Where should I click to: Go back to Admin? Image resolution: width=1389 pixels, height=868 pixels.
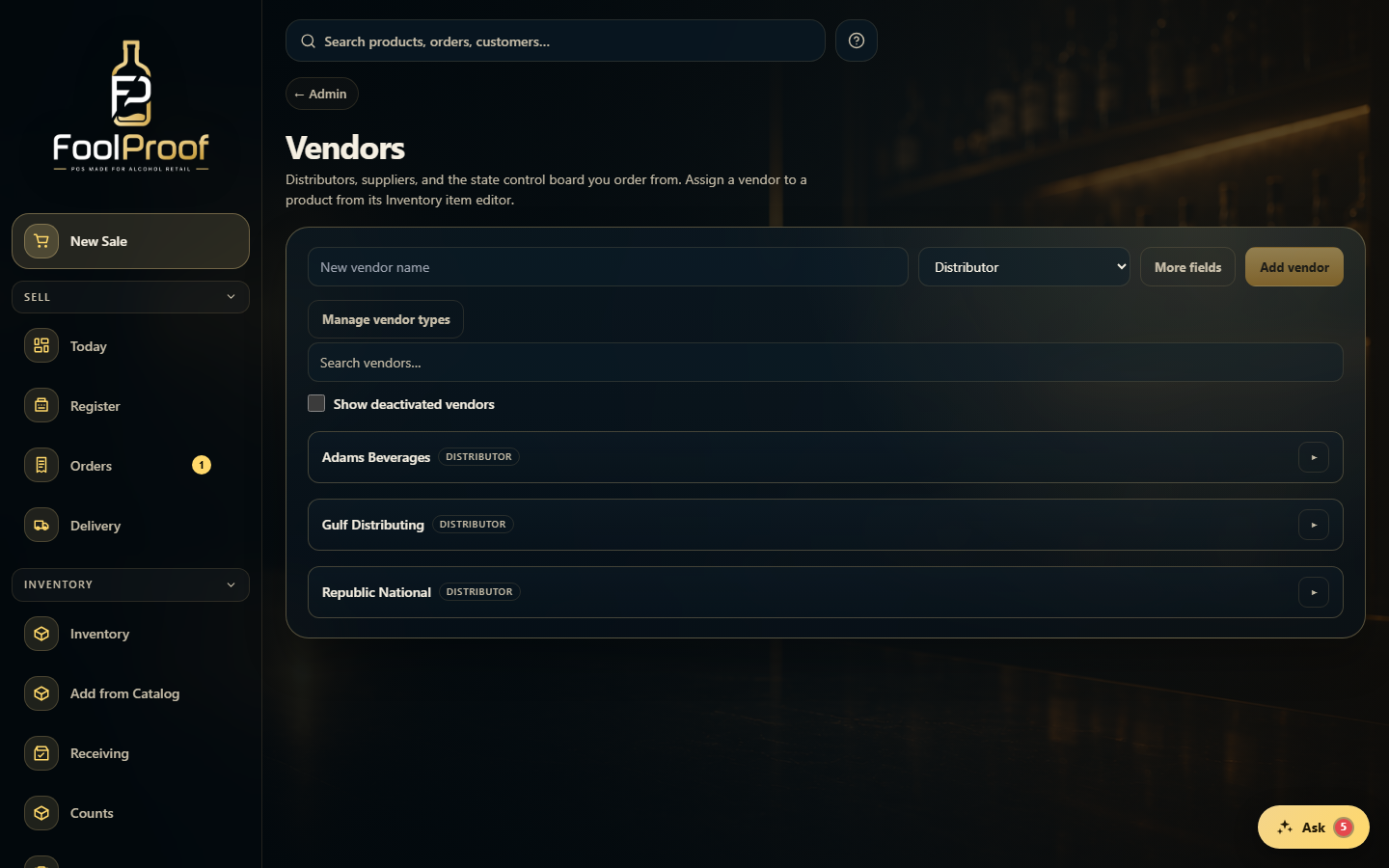tap(322, 94)
